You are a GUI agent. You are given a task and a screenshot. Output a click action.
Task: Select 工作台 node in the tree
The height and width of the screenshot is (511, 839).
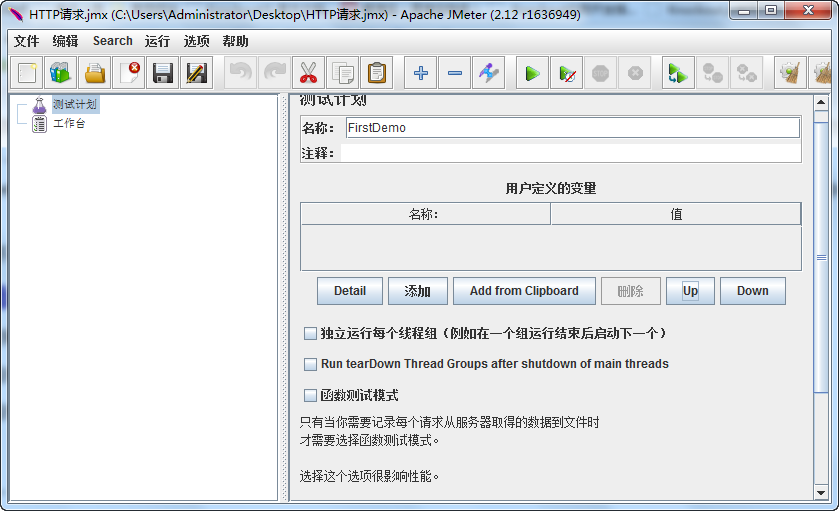tap(69, 124)
